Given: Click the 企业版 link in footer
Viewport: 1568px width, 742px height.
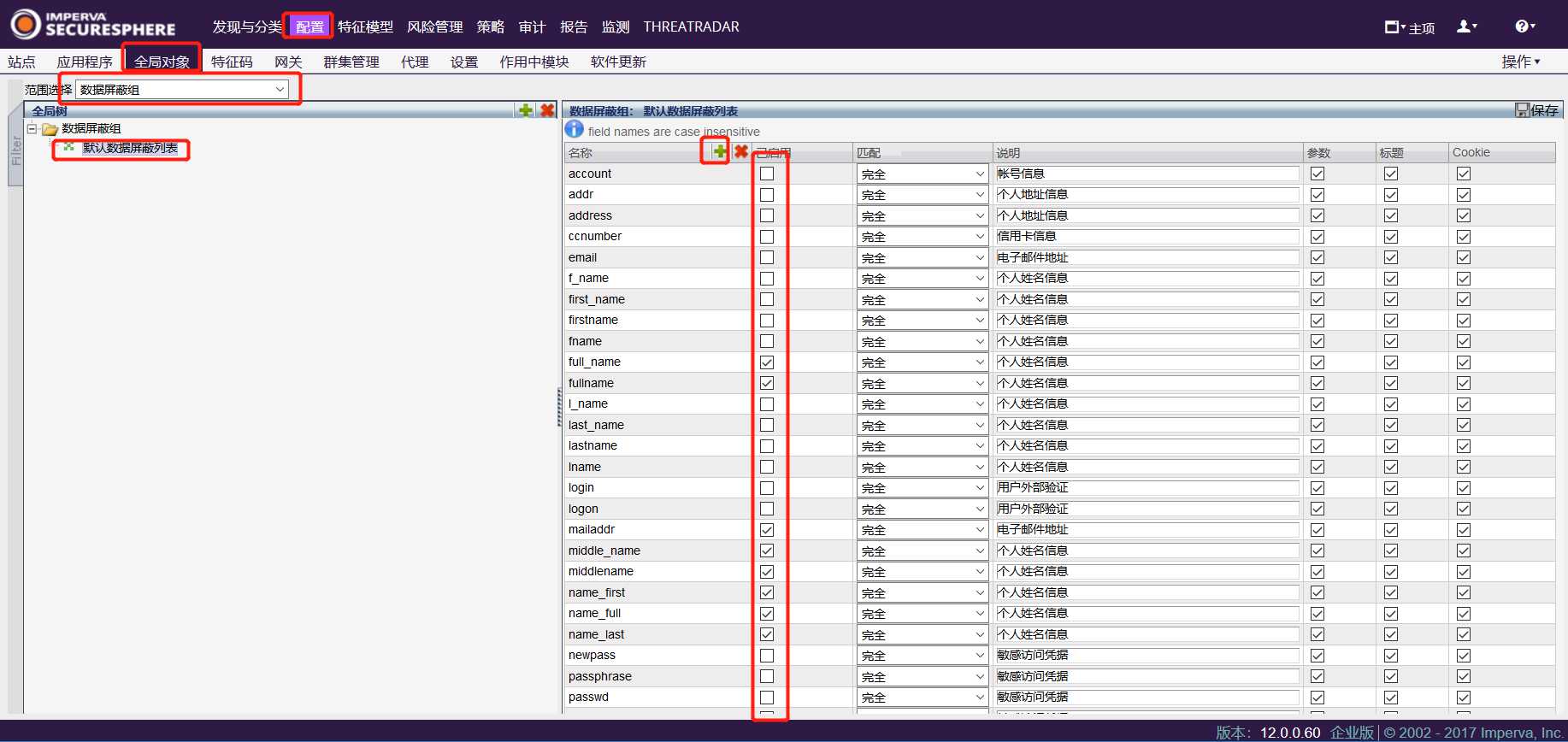Looking at the screenshot, I should pyautogui.click(x=1352, y=733).
